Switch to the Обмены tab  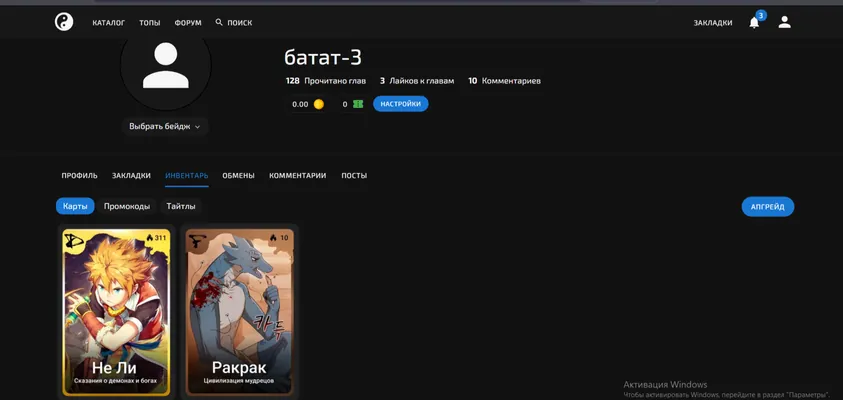click(238, 175)
